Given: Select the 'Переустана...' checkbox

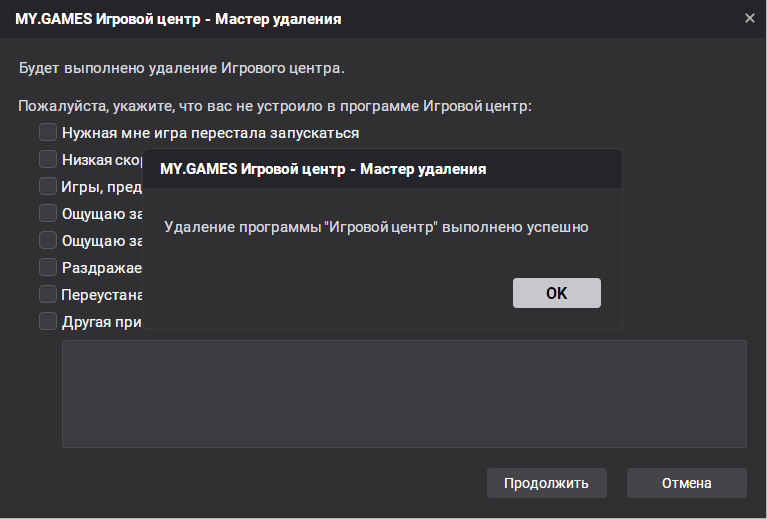Looking at the screenshot, I should point(48,294).
